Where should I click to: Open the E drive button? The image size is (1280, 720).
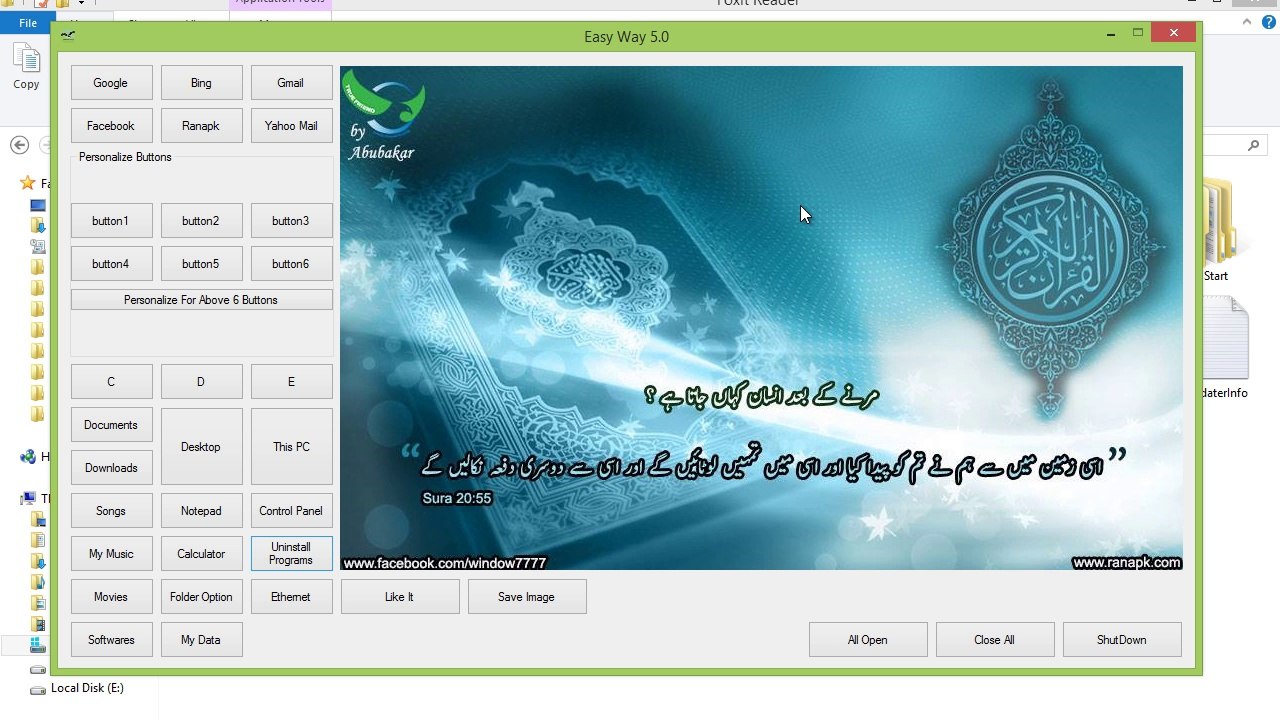tap(291, 382)
